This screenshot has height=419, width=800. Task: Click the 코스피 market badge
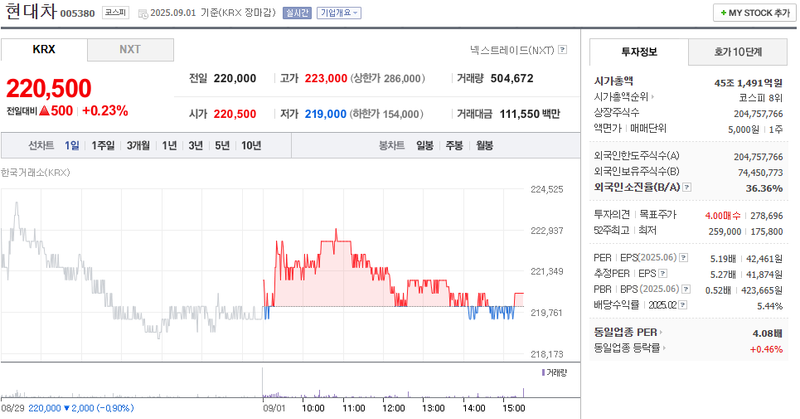115,12
